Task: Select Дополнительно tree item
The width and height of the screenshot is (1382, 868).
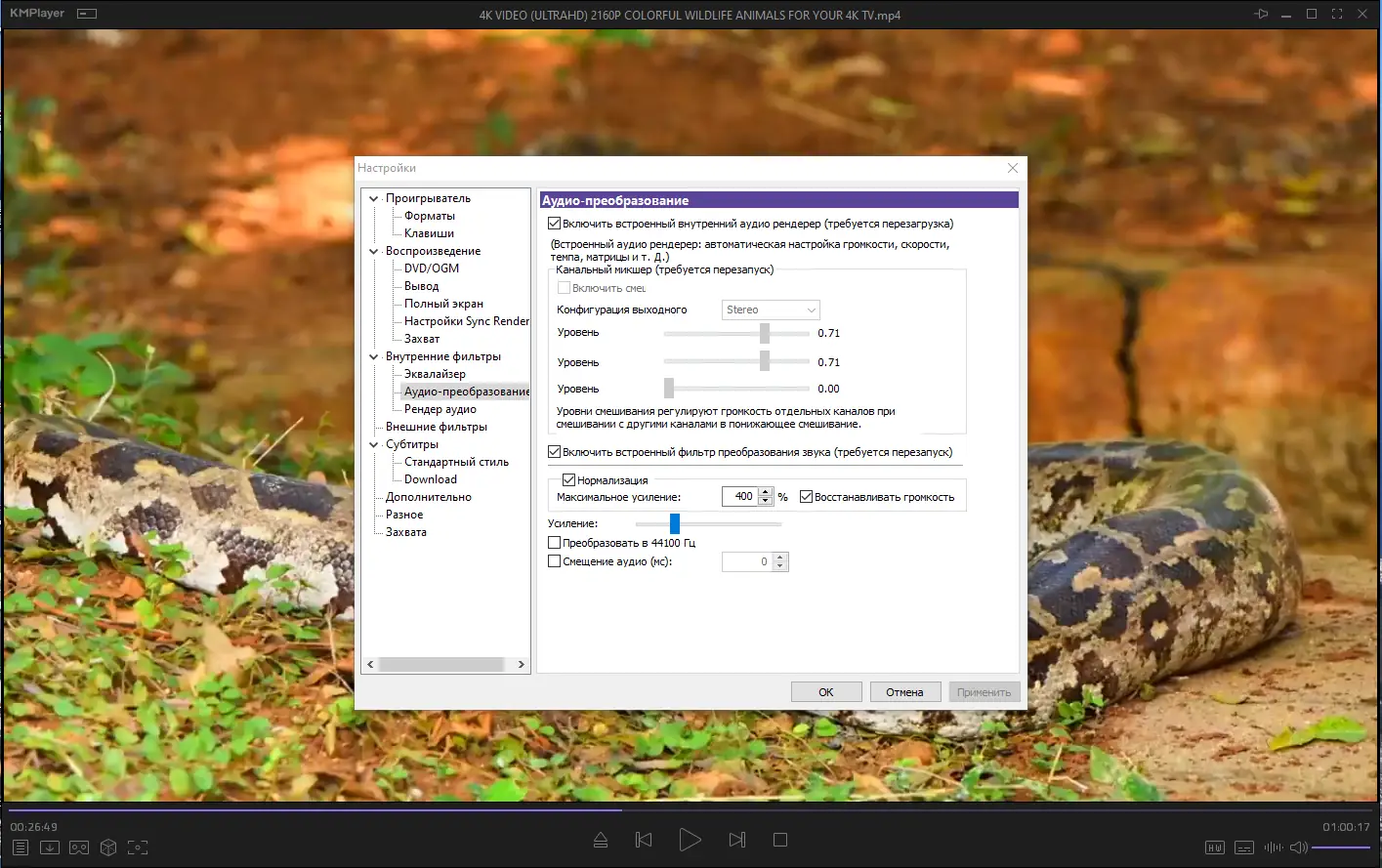Action: pyautogui.click(x=429, y=497)
